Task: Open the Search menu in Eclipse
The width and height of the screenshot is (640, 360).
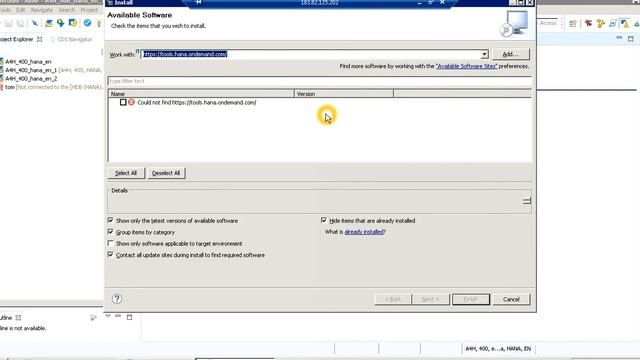Action: click(66, 10)
